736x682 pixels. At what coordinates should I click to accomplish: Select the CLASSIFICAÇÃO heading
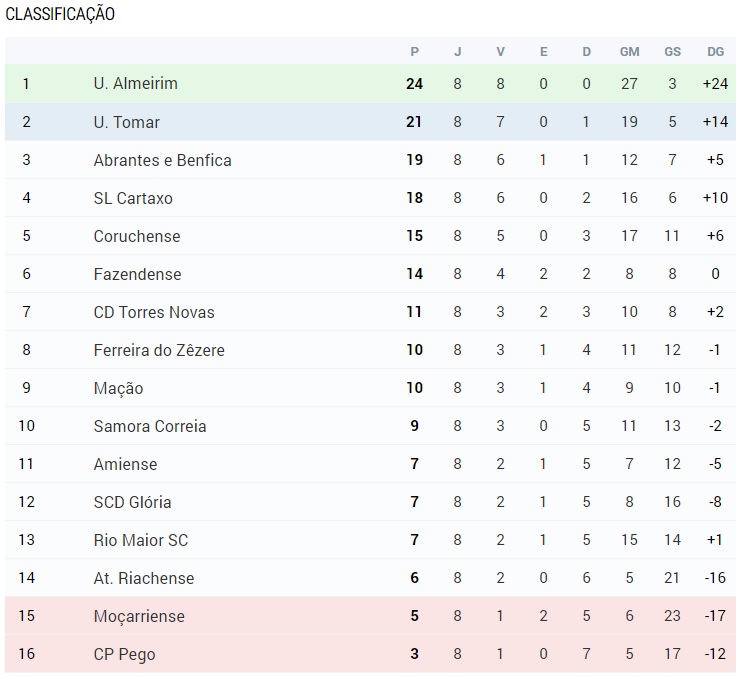tap(60, 14)
